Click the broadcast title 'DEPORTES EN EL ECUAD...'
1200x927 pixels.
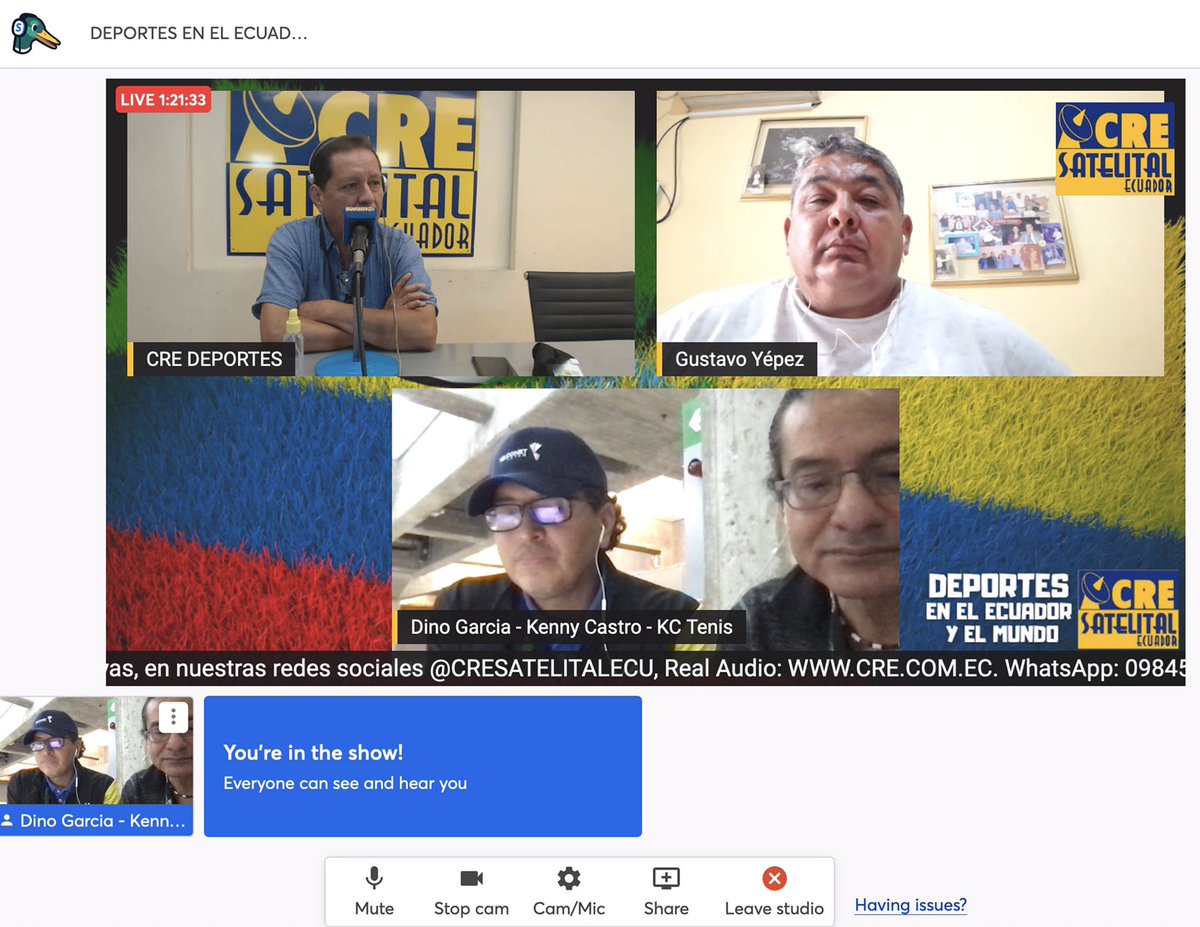point(198,33)
